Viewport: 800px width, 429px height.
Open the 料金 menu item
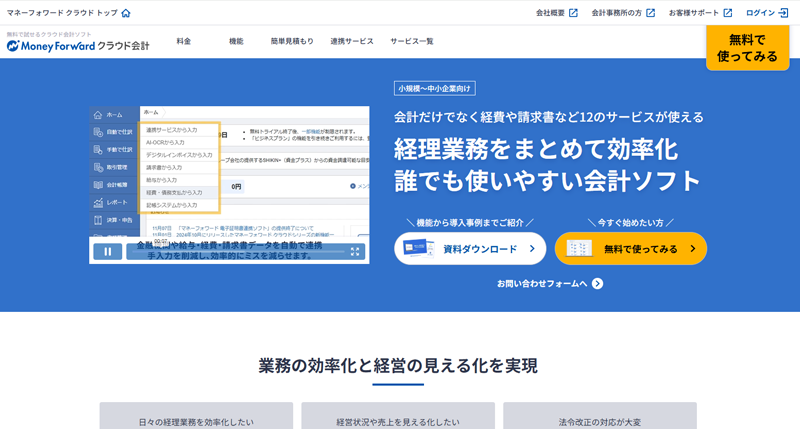point(184,41)
